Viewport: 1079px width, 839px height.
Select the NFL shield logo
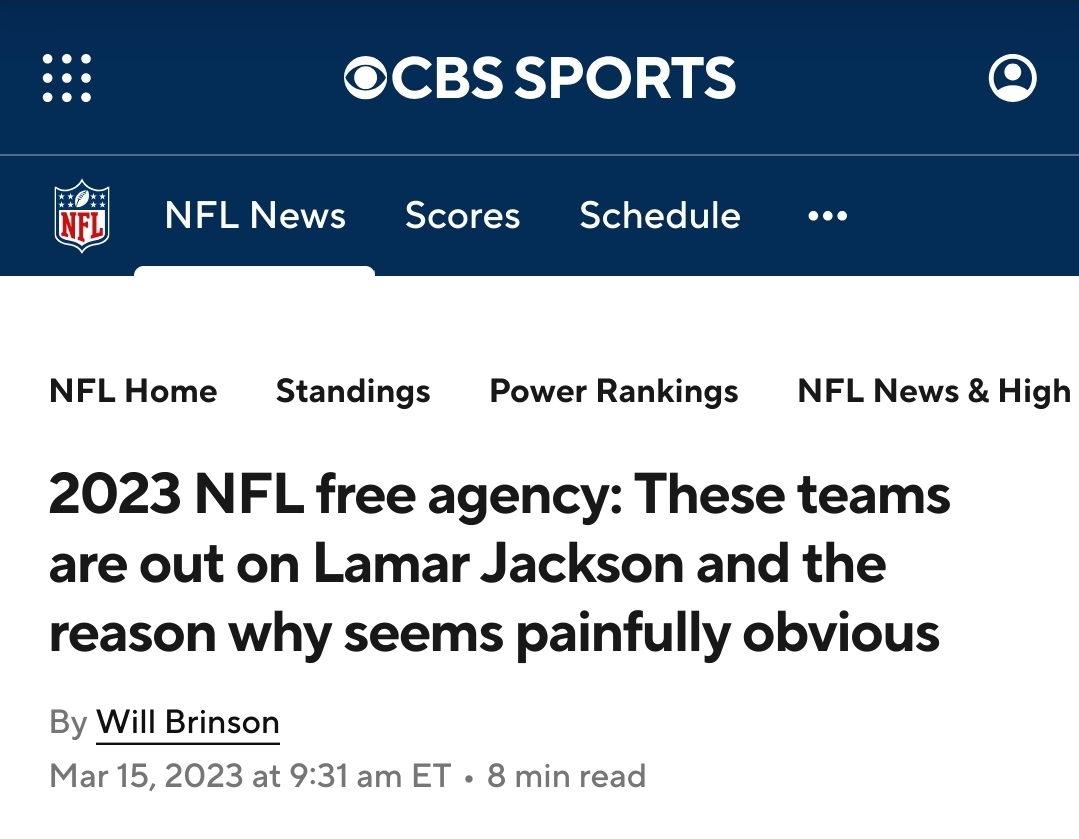coord(82,216)
